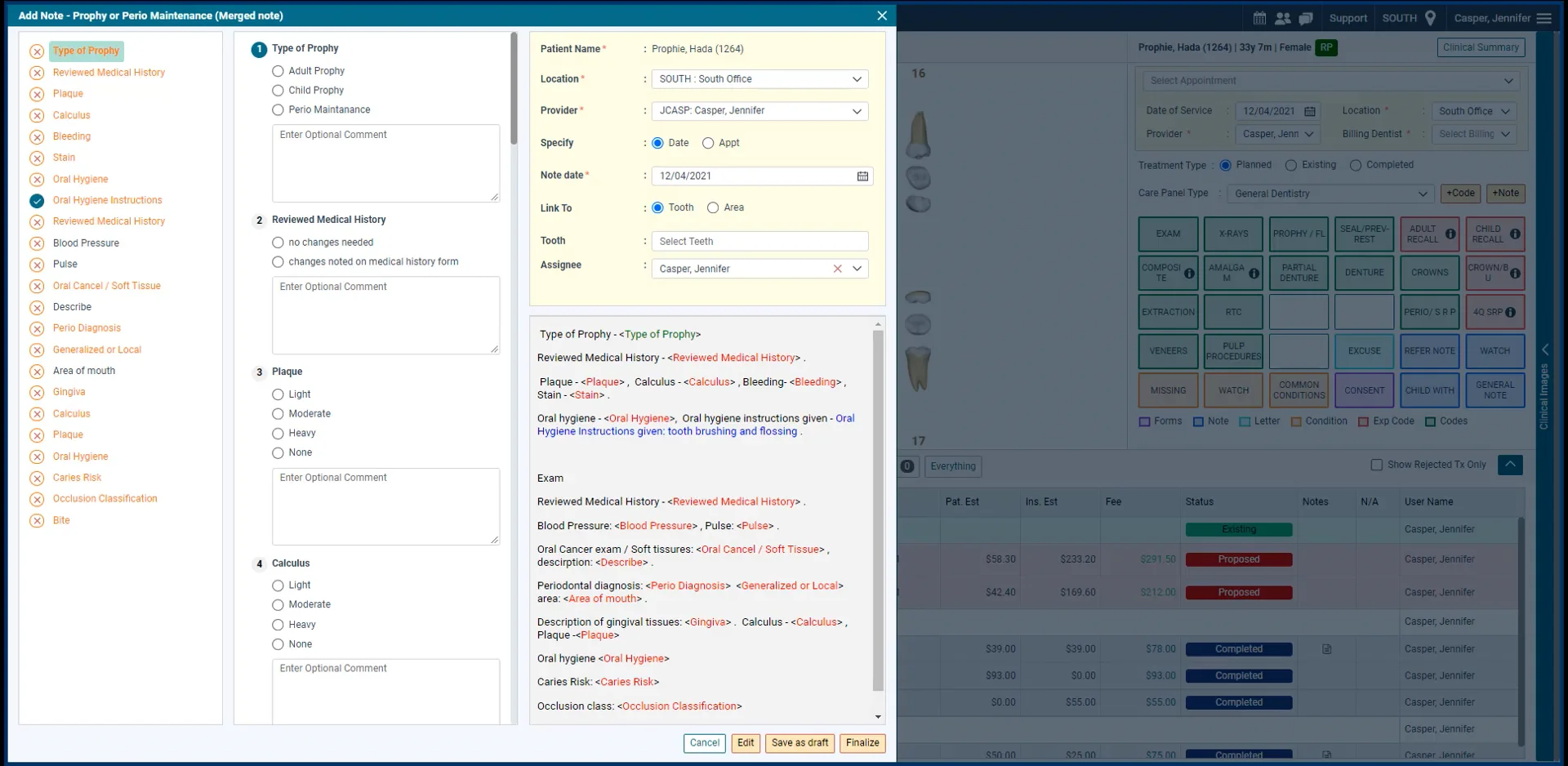Open the Provider JCASP dropdown
Screen dimensions: 1568x766
coord(759,111)
